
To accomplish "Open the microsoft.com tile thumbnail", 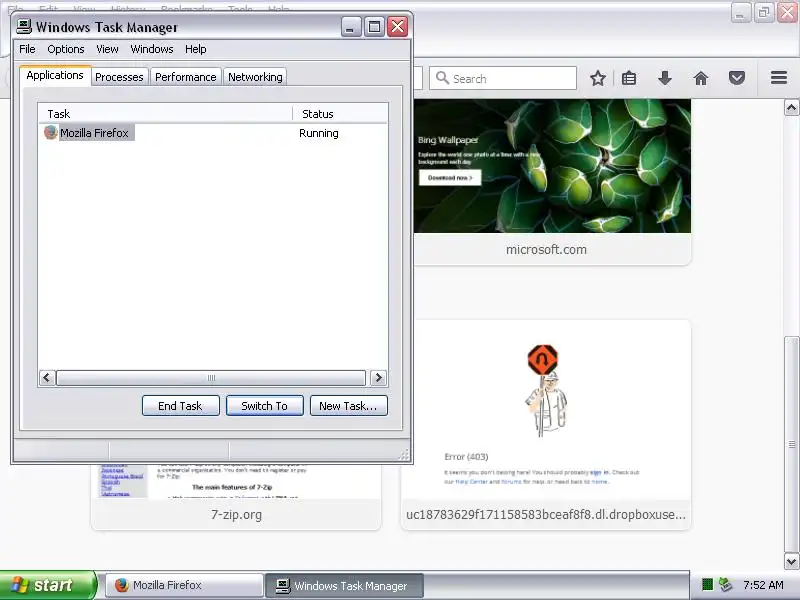I will (x=552, y=166).
